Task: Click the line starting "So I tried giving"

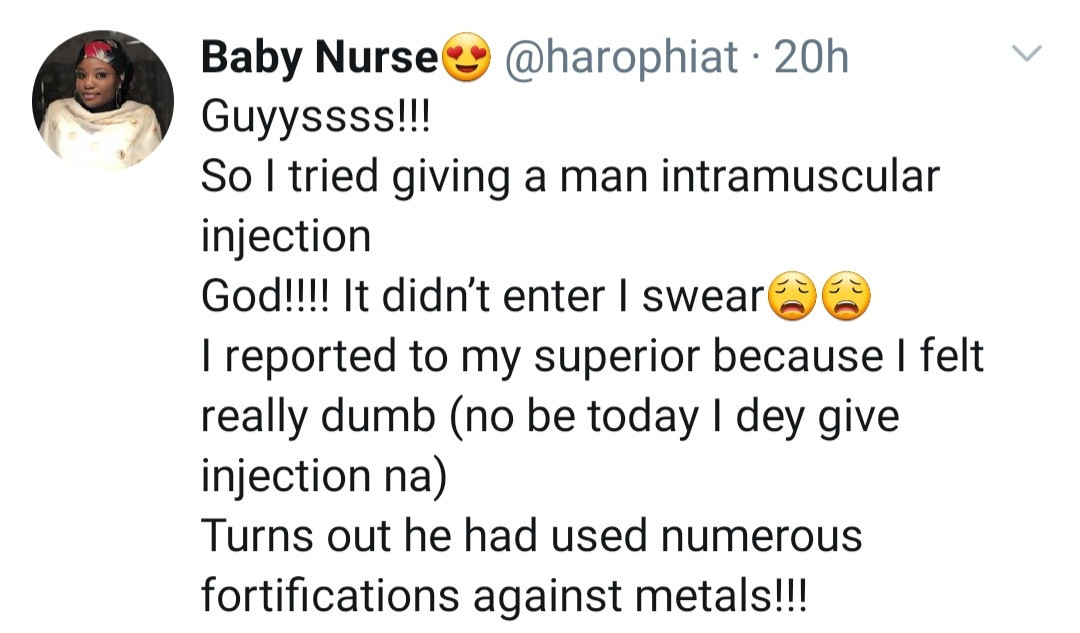Action: (x=570, y=178)
